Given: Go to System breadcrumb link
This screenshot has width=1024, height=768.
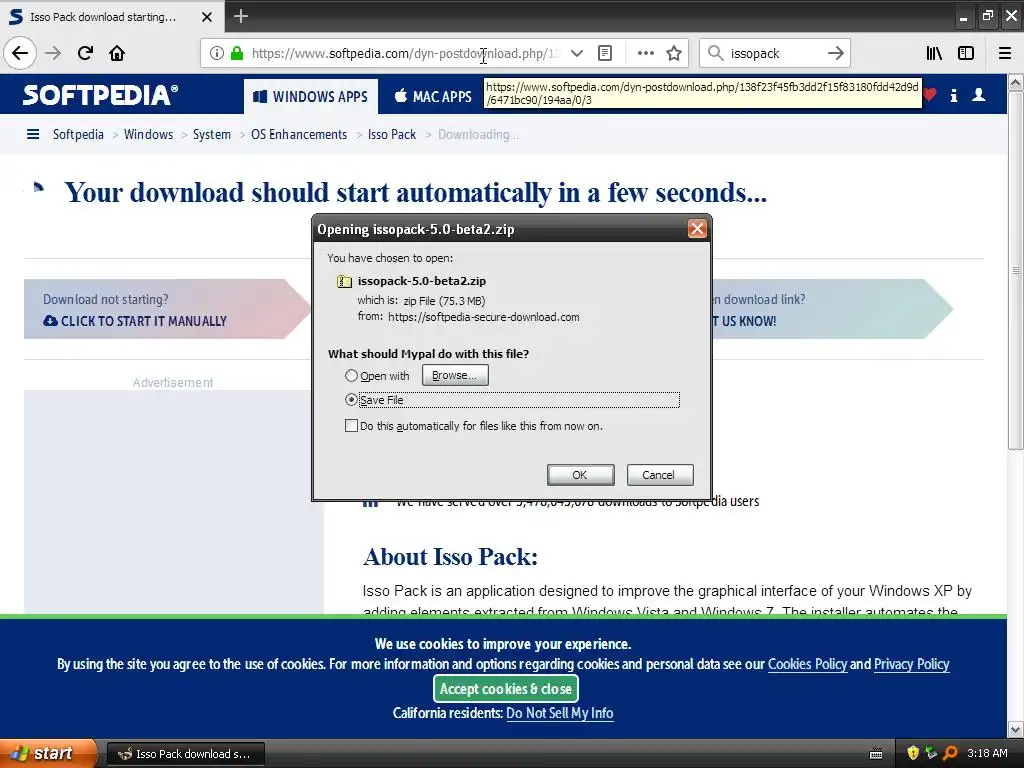Looking at the screenshot, I should point(212,135).
